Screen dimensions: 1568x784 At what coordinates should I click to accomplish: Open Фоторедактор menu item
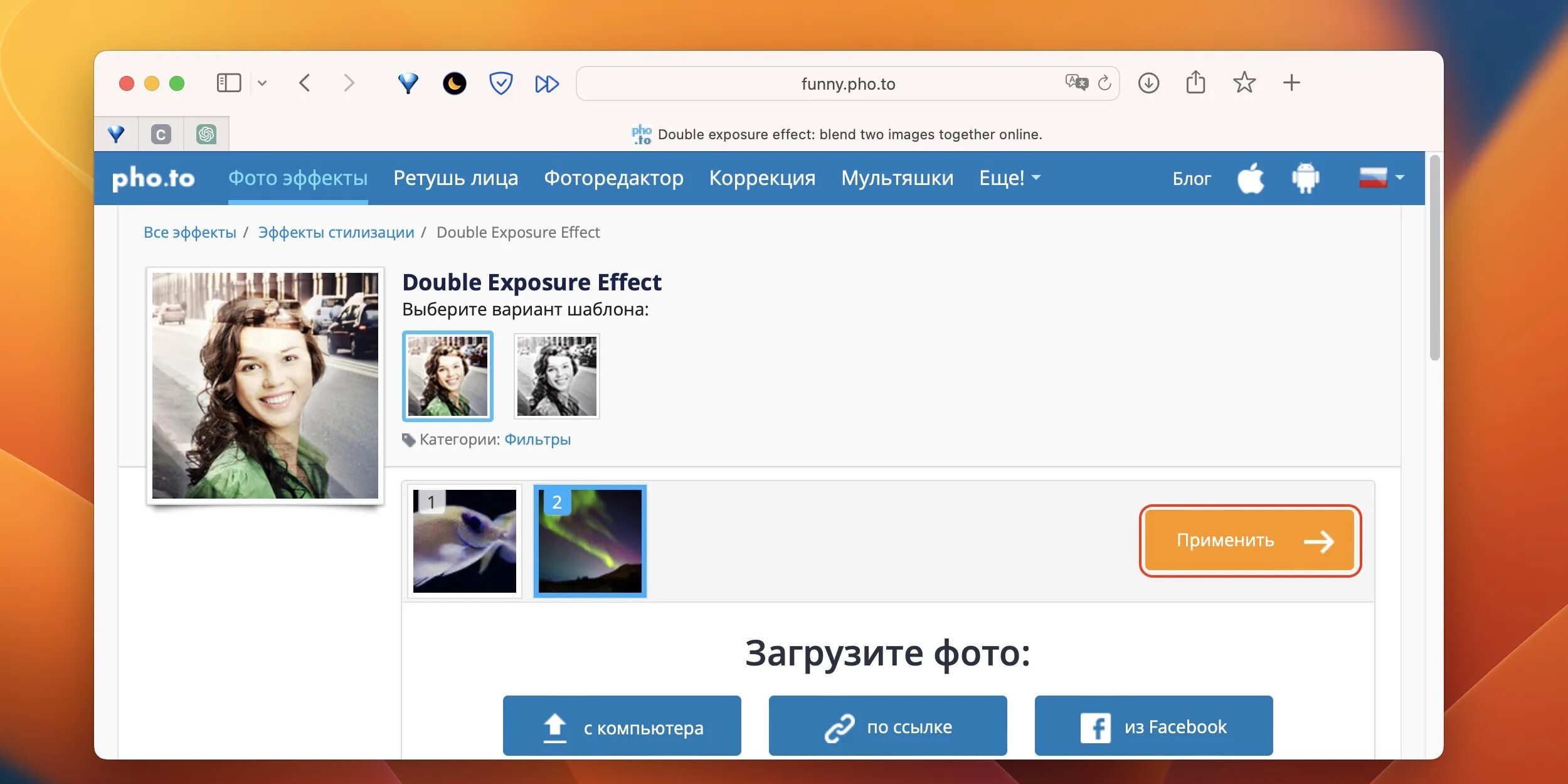coord(613,178)
